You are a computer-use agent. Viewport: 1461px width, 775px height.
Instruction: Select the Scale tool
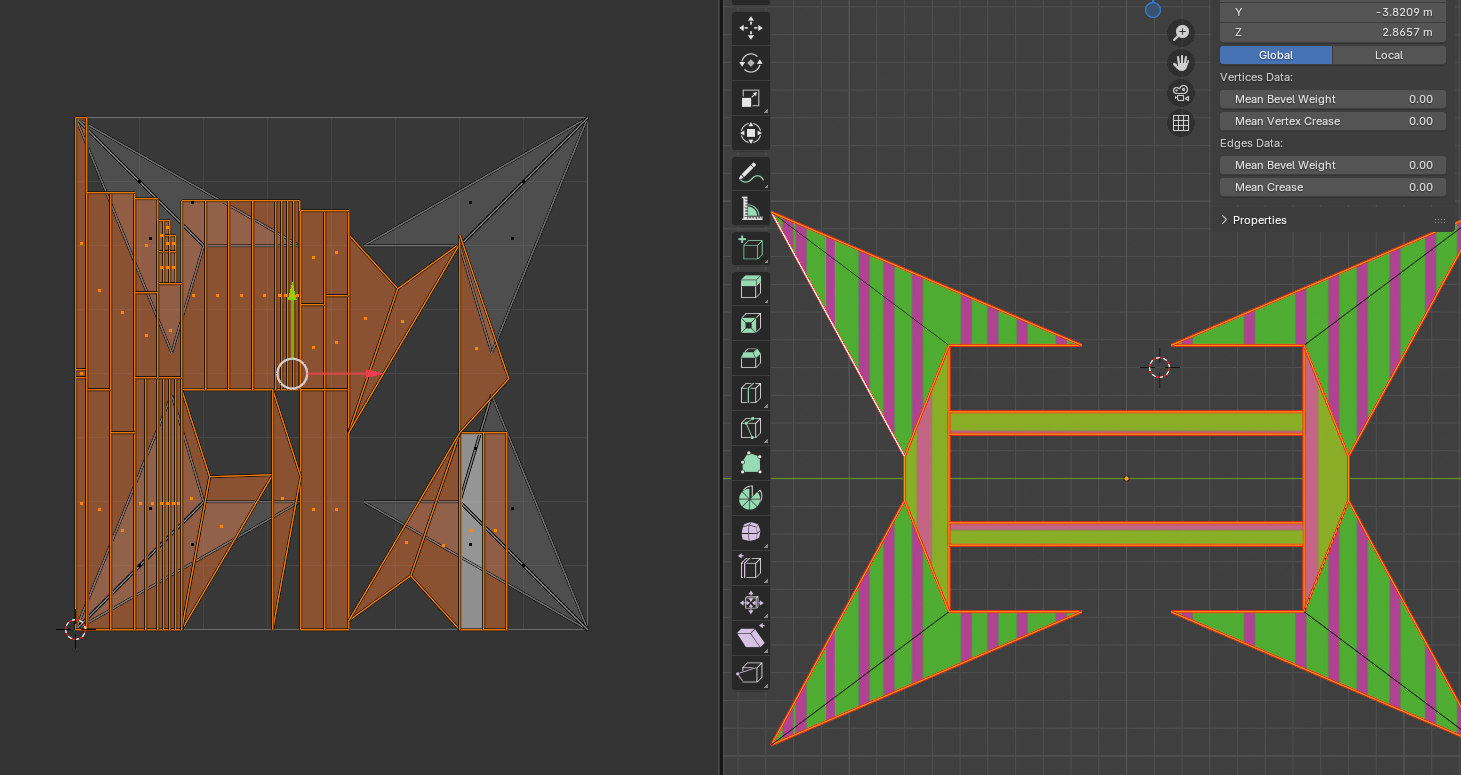click(751, 98)
